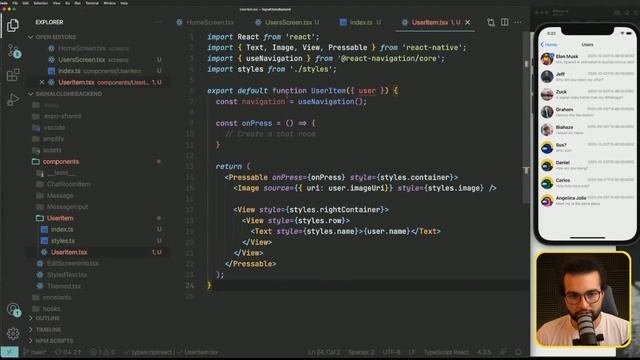Open the Run and Debug view

(x=13, y=99)
